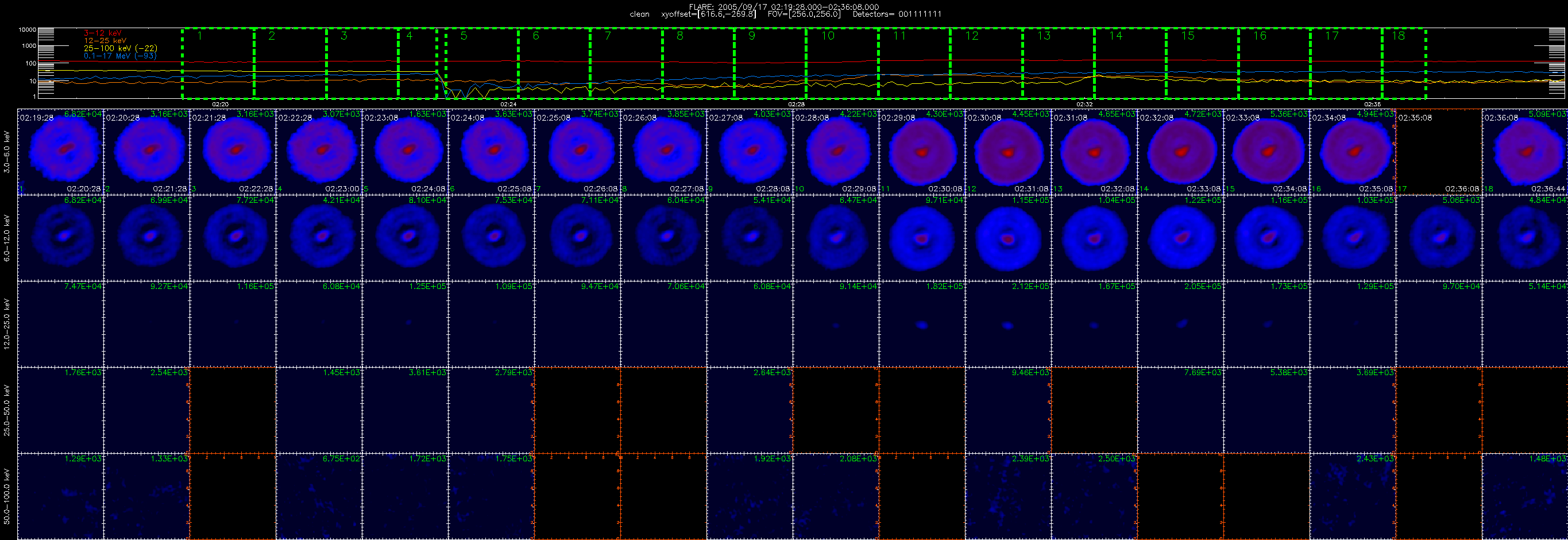Select the 50.0-100.0 keV image with peak 2.50E+03
The width and height of the screenshot is (1568, 540).
tap(1094, 497)
